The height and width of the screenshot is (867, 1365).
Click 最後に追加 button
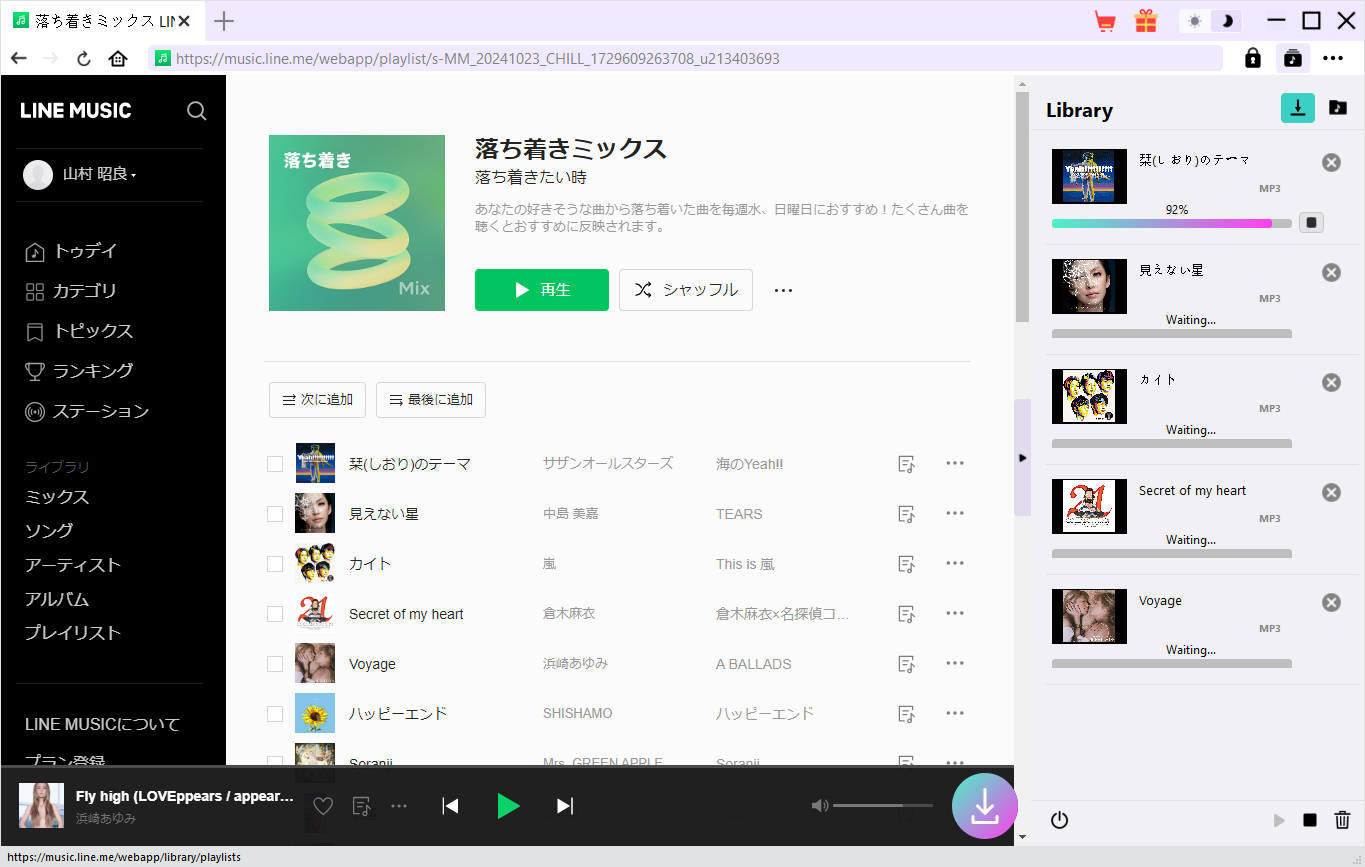(x=431, y=400)
